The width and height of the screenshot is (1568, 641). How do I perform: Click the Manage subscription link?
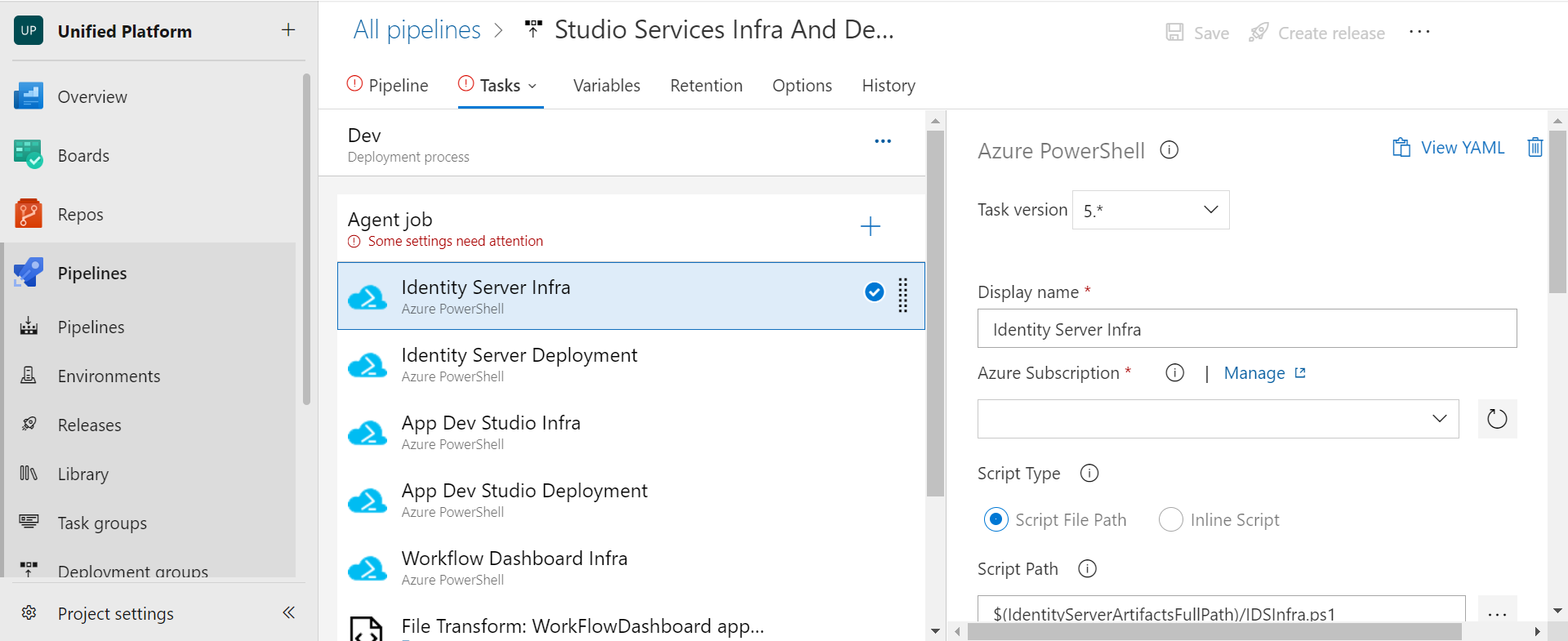coord(1265,373)
